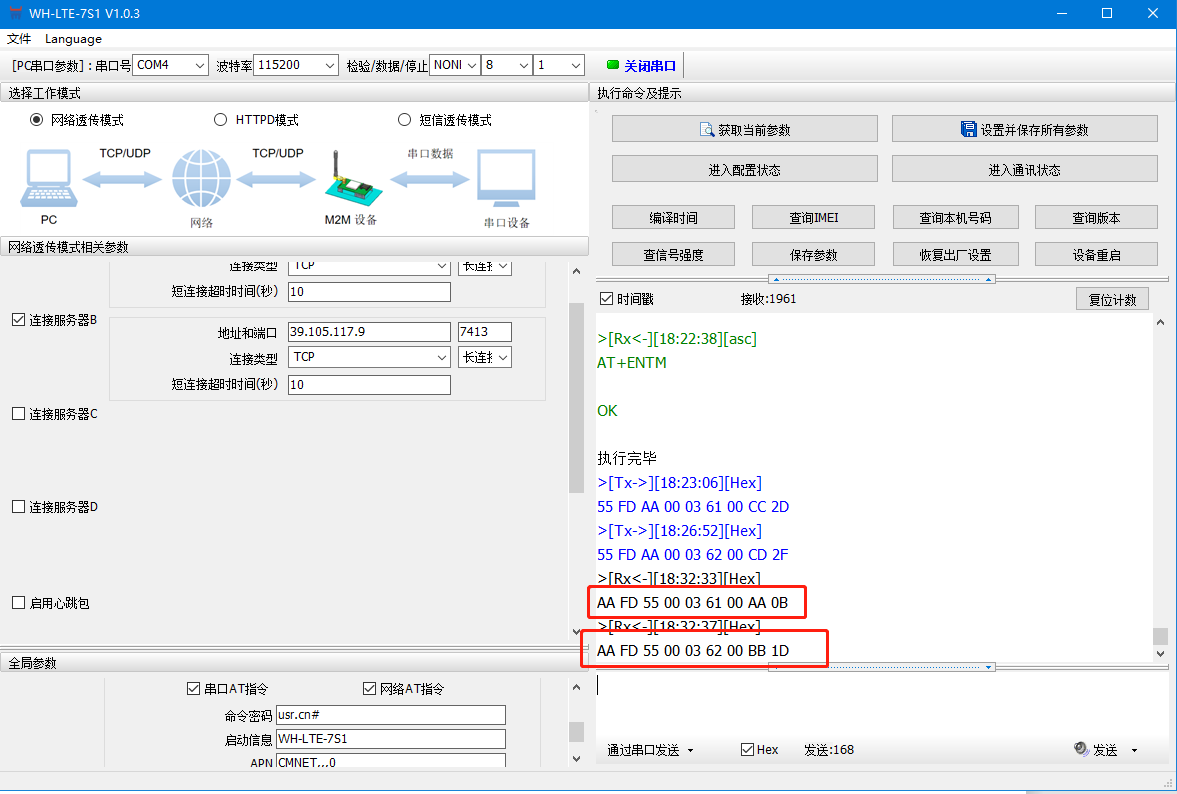Enable the 连接服务器C checkbox
Image resolution: width=1177 pixels, height=794 pixels.
click(18, 414)
